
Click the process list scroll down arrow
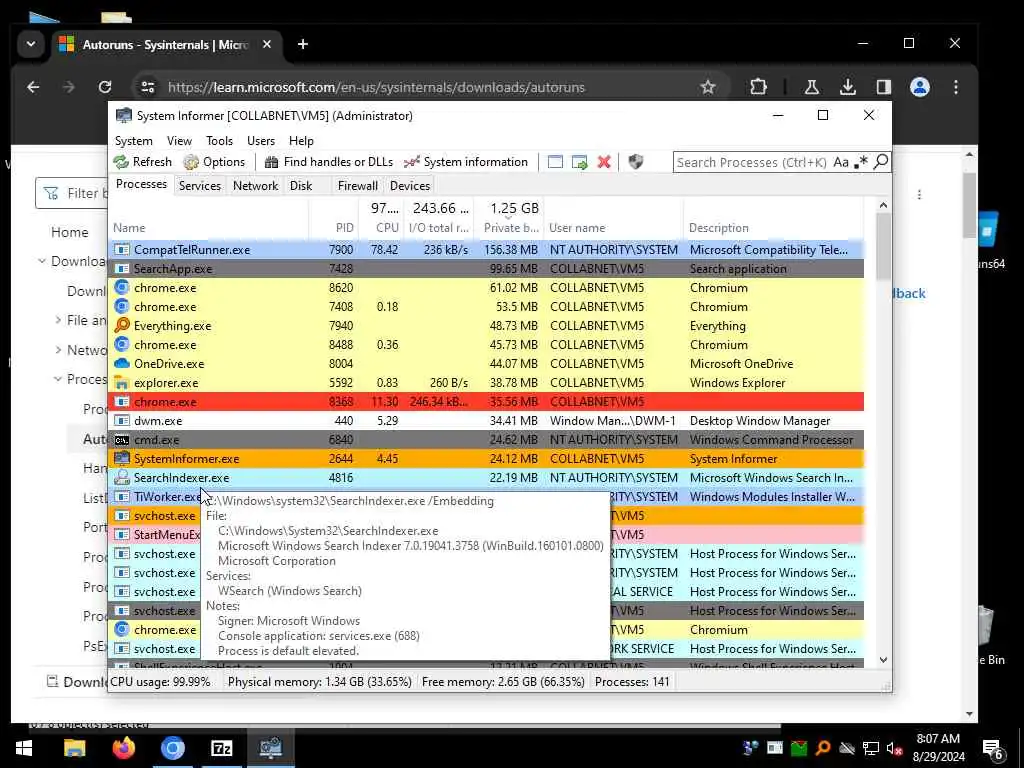click(x=883, y=660)
